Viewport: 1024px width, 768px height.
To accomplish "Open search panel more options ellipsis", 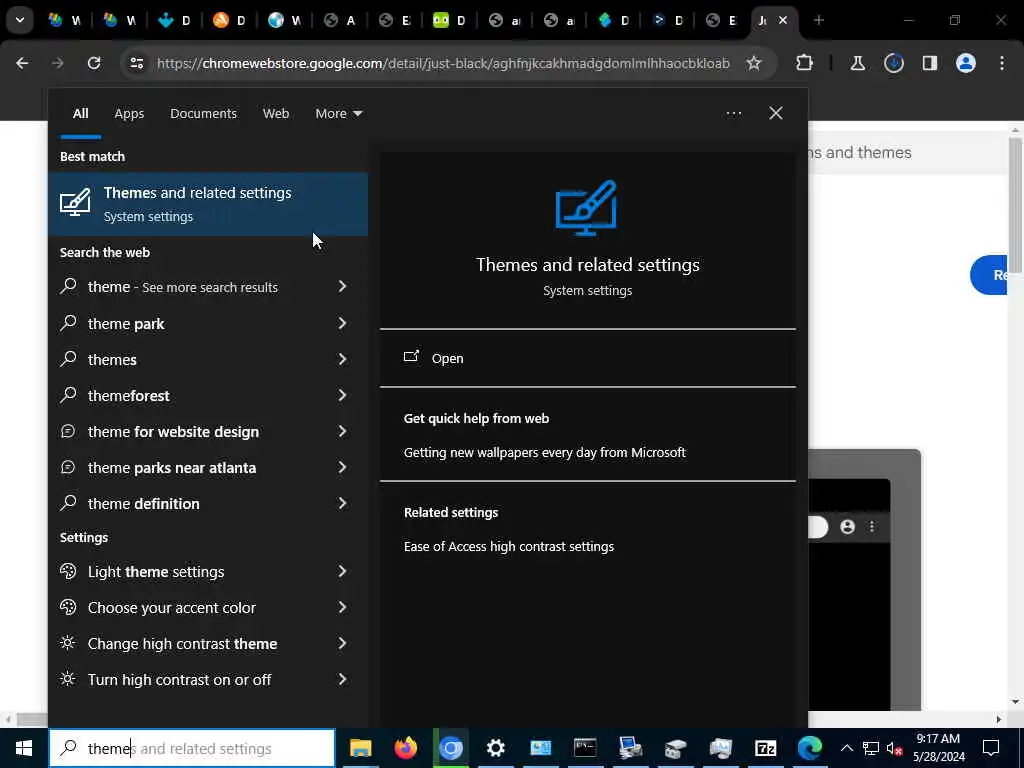I will 733,113.
